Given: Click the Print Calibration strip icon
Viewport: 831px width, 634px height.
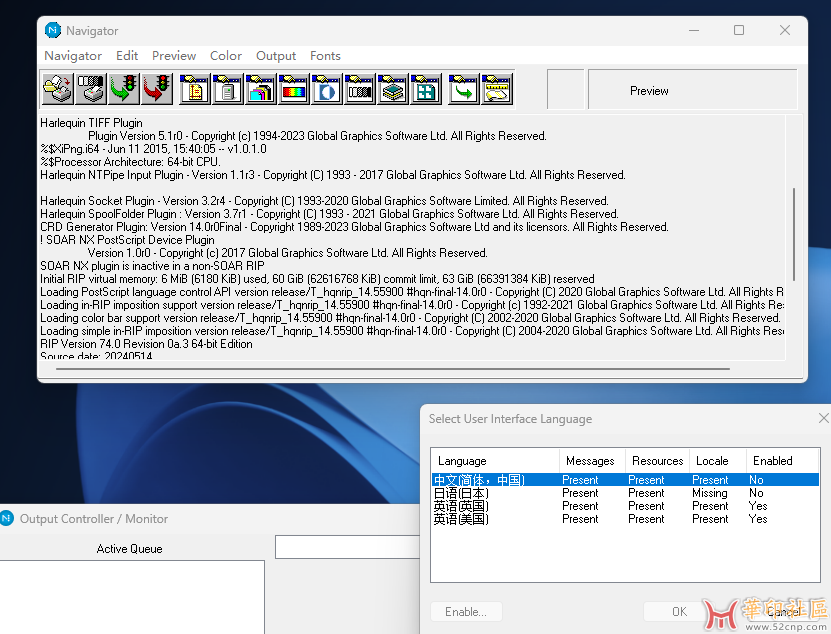Looking at the screenshot, I should (x=91, y=89).
